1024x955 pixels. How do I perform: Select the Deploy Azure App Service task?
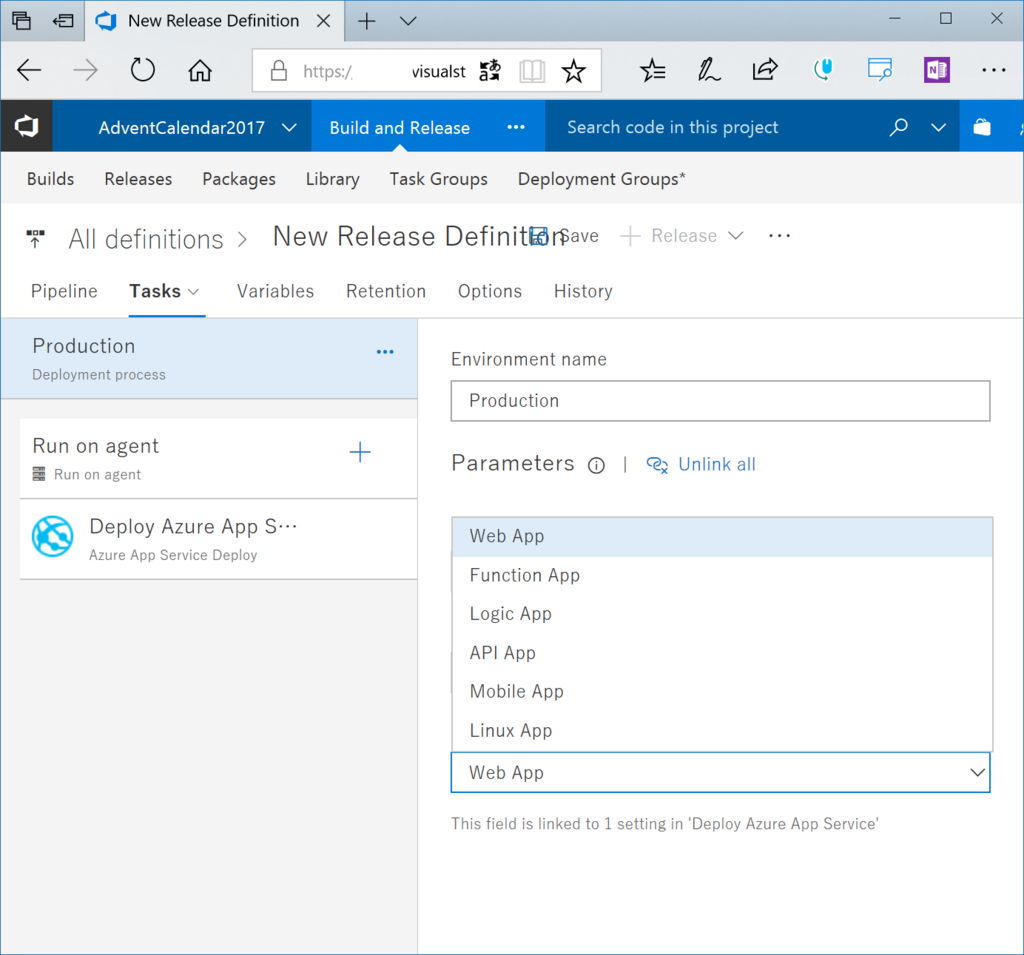point(219,540)
